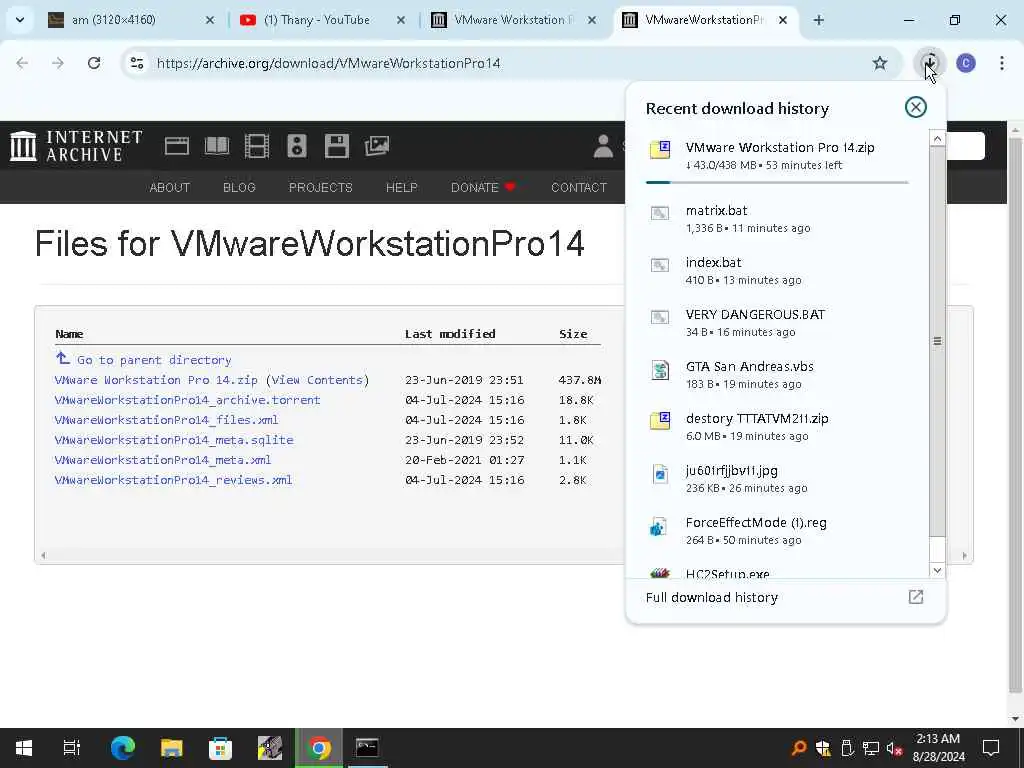Go to parent directory link
Image resolution: width=1024 pixels, height=768 pixels.
coord(144,359)
